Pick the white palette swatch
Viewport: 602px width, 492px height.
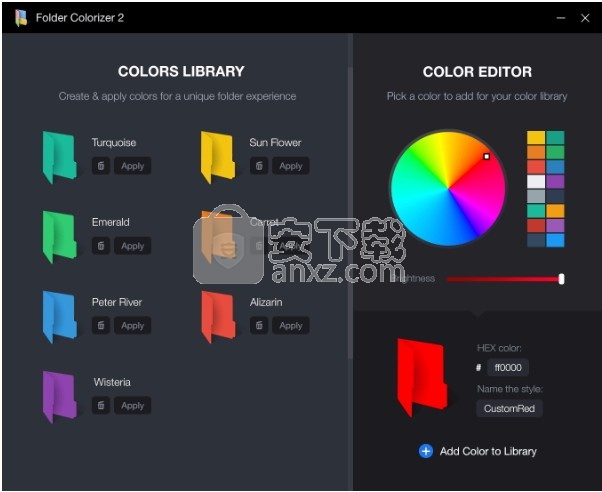(x=536, y=181)
